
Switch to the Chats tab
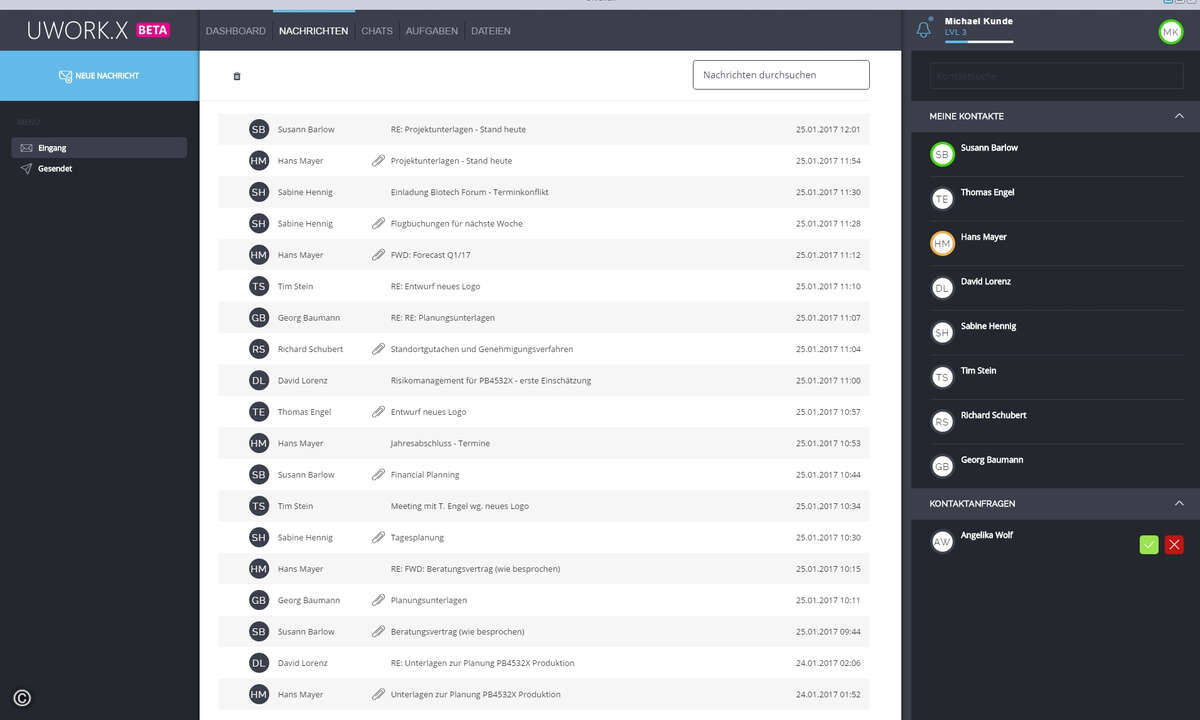pyautogui.click(x=377, y=31)
